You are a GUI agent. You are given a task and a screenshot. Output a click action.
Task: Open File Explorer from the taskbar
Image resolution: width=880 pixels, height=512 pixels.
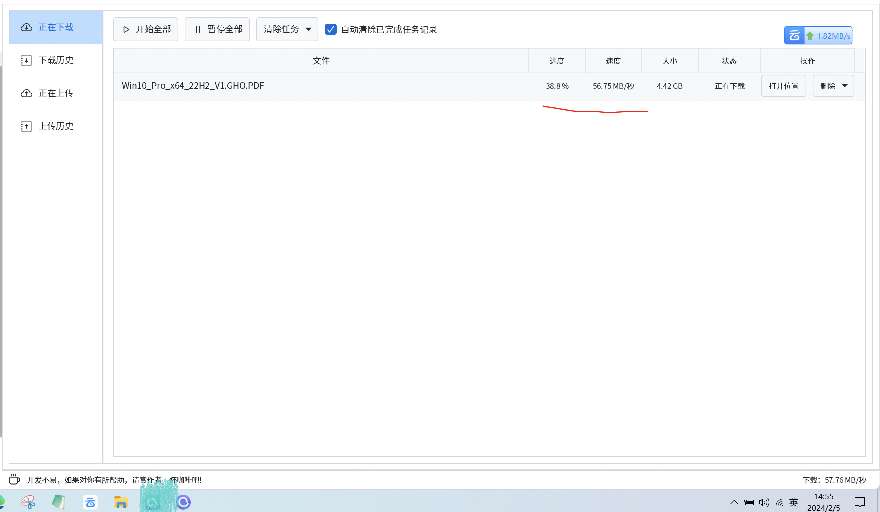121,502
